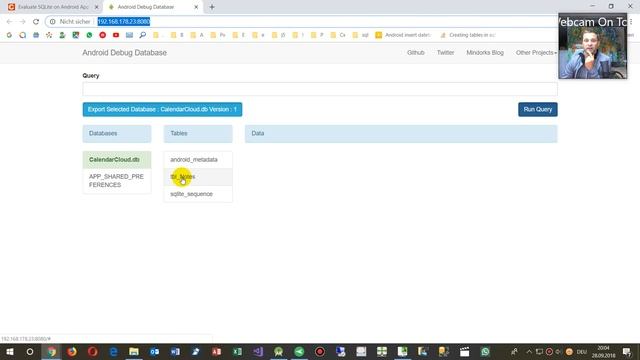Screen dimensions: 640x360
Task: Switch to Chrome in the taskbar
Action: coord(51,351)
